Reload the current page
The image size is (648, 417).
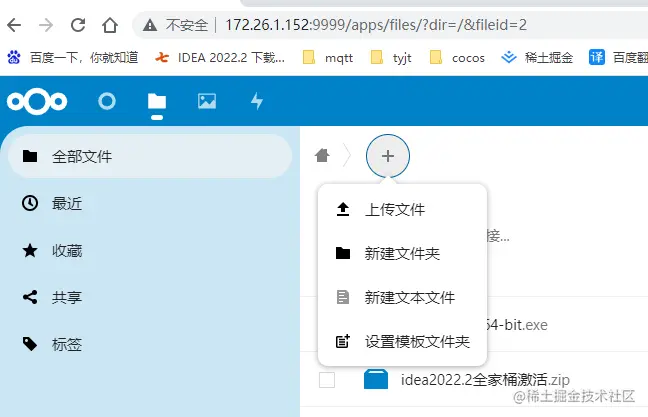[x=78, y=25]
